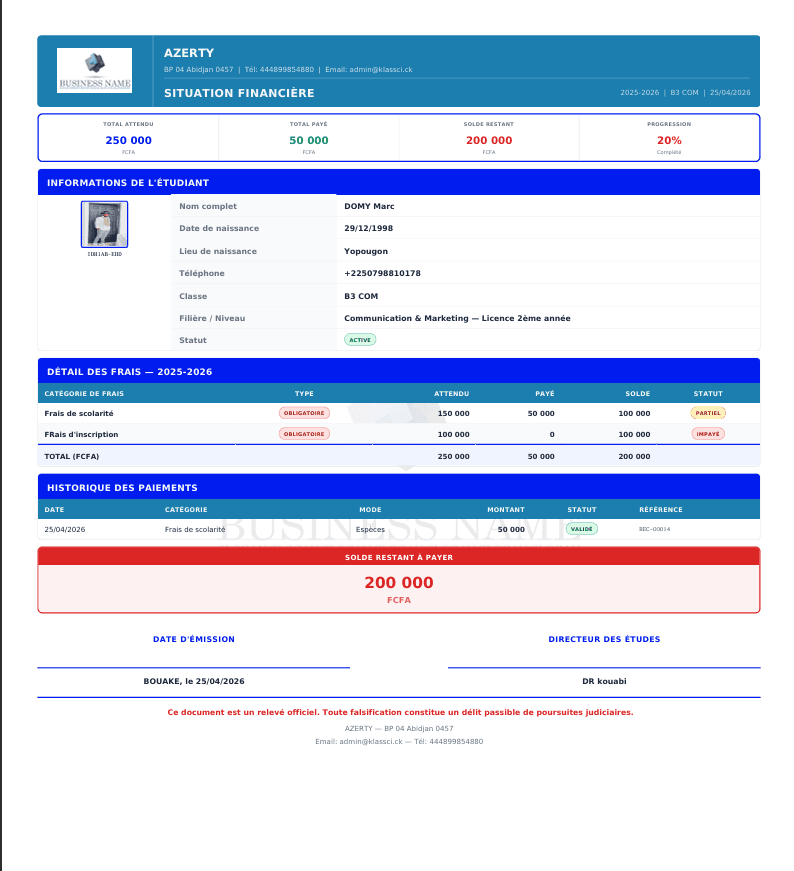Click the SITUATION FINANCIÈRE title

(239, 93)
